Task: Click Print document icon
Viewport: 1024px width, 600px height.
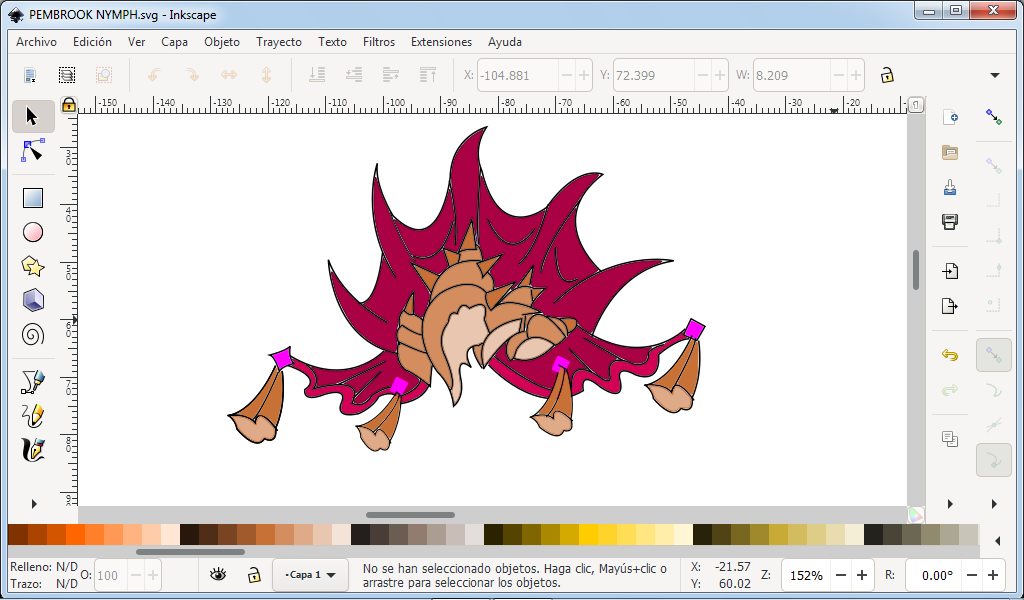Action: click(950, 221)
